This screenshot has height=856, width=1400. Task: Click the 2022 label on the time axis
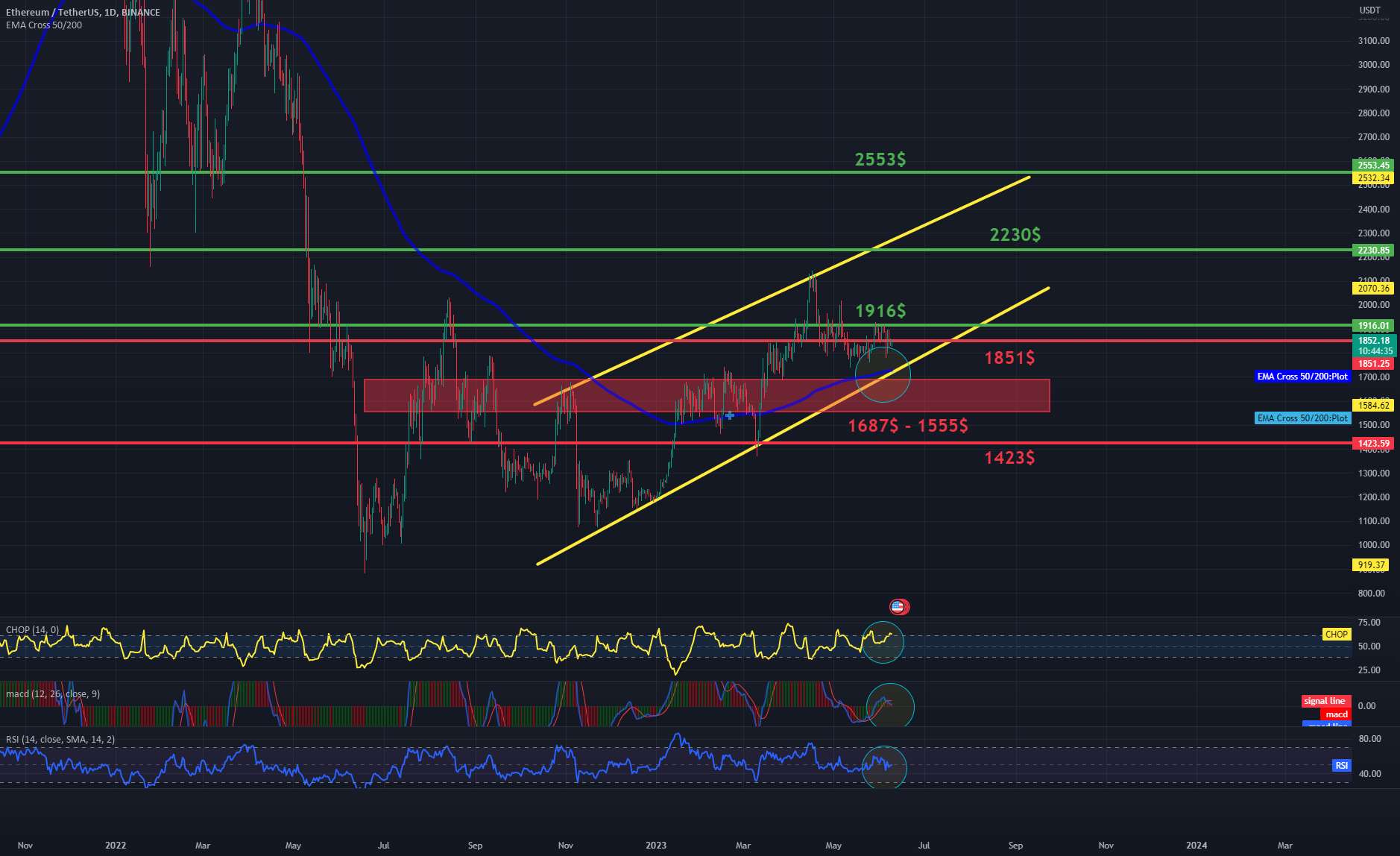tap(116, 846)
